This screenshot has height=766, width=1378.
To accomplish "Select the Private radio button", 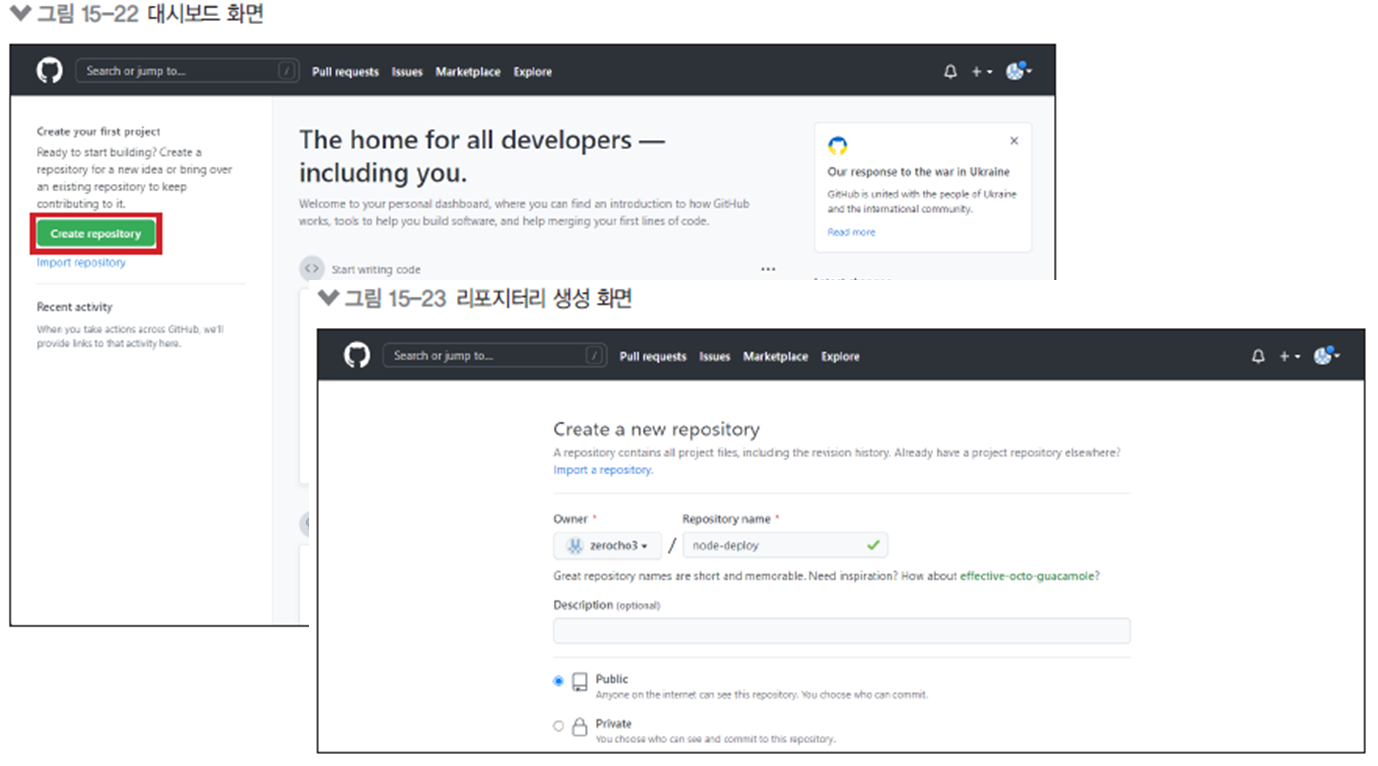I will tap(559, 726).
